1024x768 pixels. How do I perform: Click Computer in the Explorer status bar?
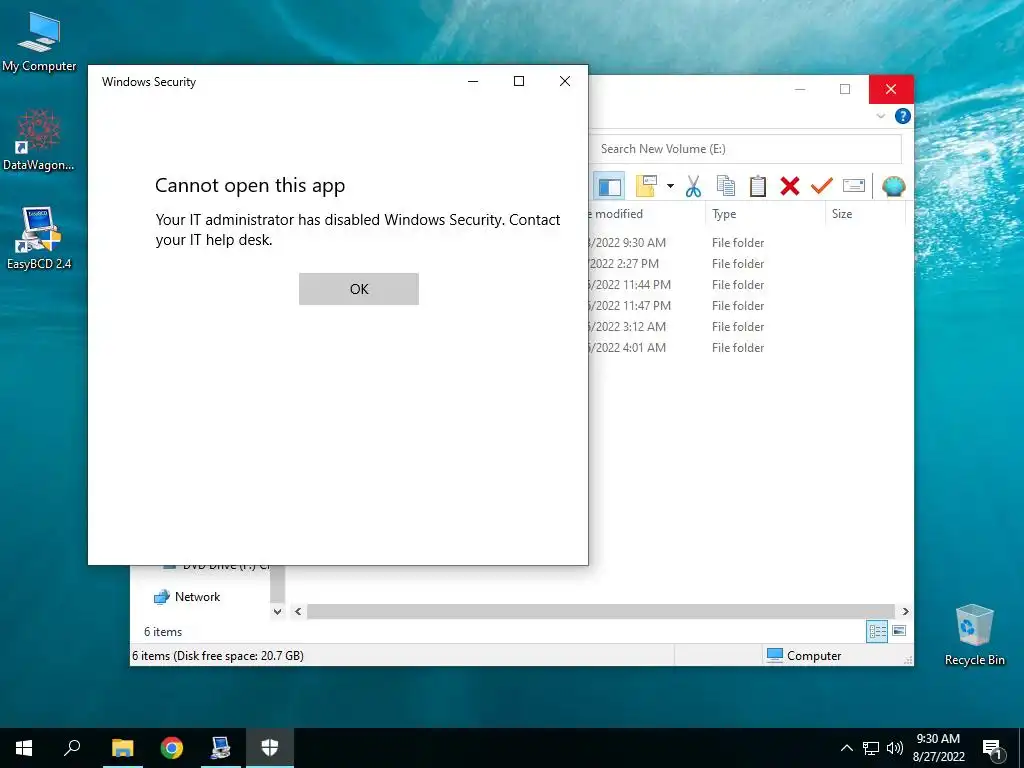tap(804, 656)
